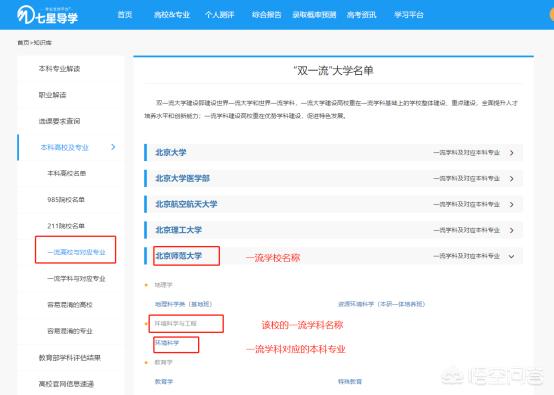The image size is (554, 395).
Task: Click the 七星导学 site logo
Action: (48, 15)
